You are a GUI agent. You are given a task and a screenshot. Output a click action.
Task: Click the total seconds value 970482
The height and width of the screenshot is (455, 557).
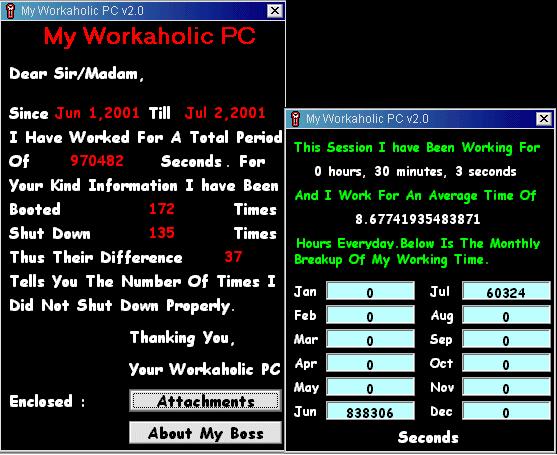pos(97,161)
